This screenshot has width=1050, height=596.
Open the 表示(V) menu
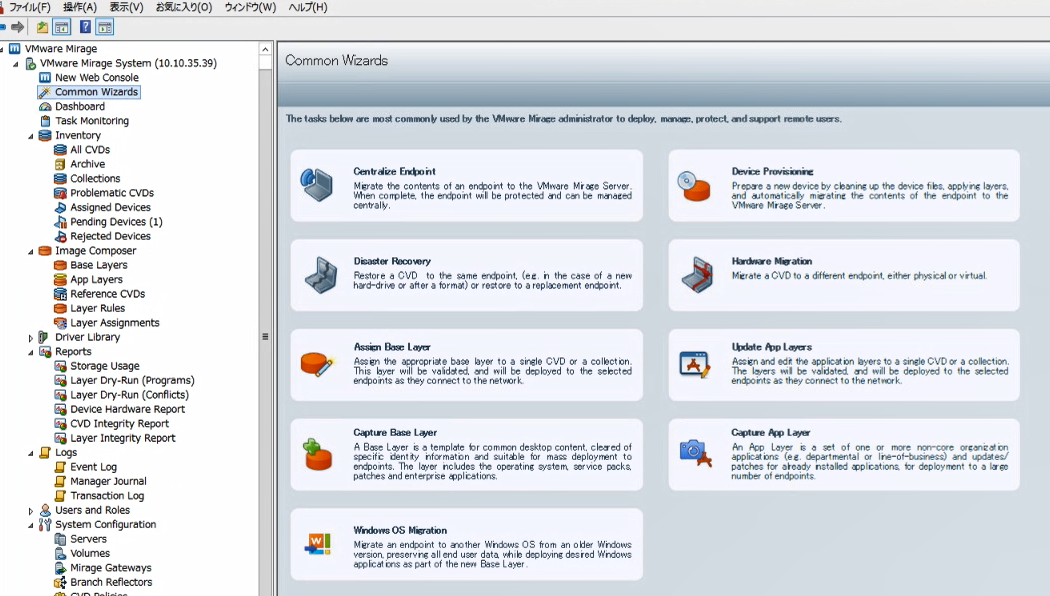point(127,7)
